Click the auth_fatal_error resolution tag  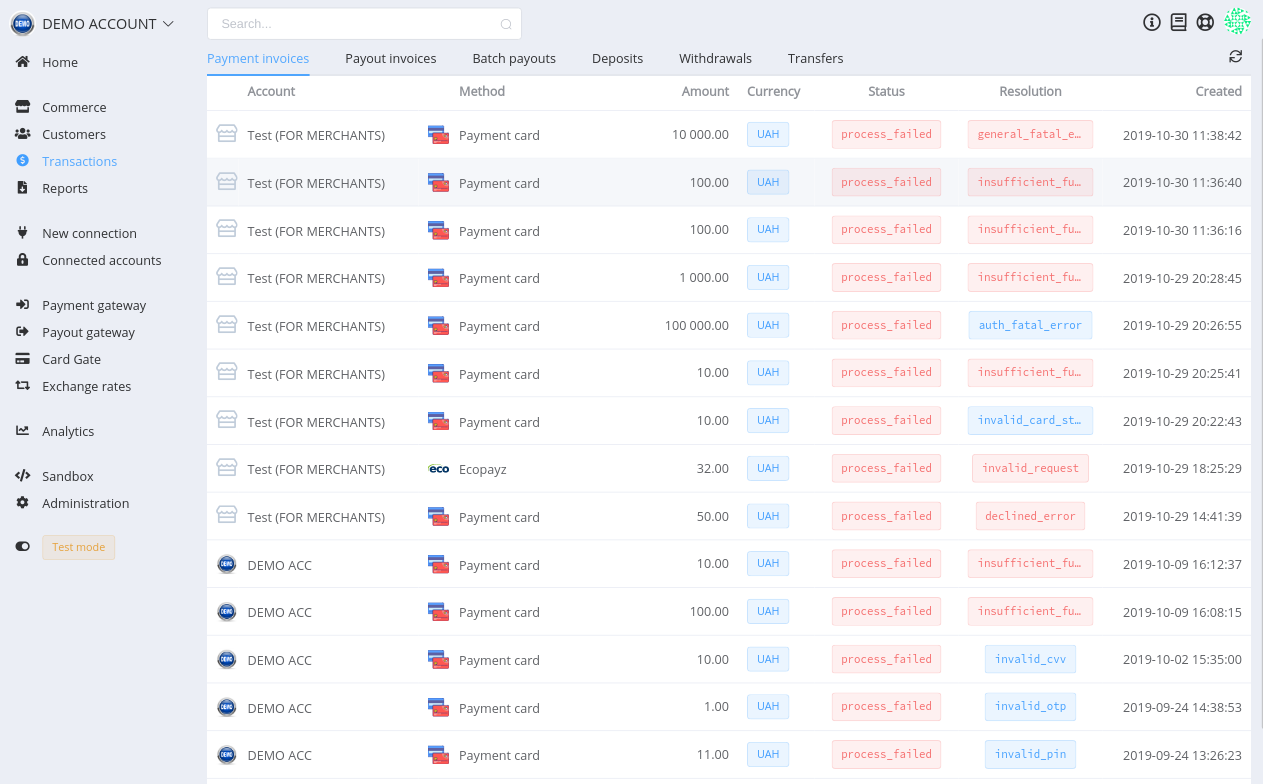(x=1030, y=325)
